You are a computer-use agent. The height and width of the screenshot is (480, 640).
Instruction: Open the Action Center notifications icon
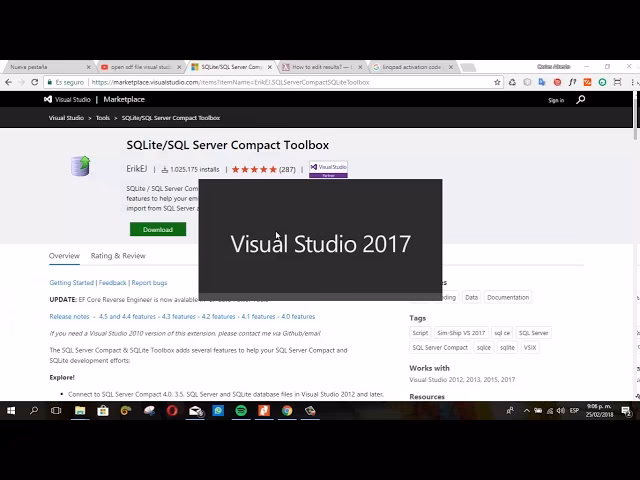626,411
